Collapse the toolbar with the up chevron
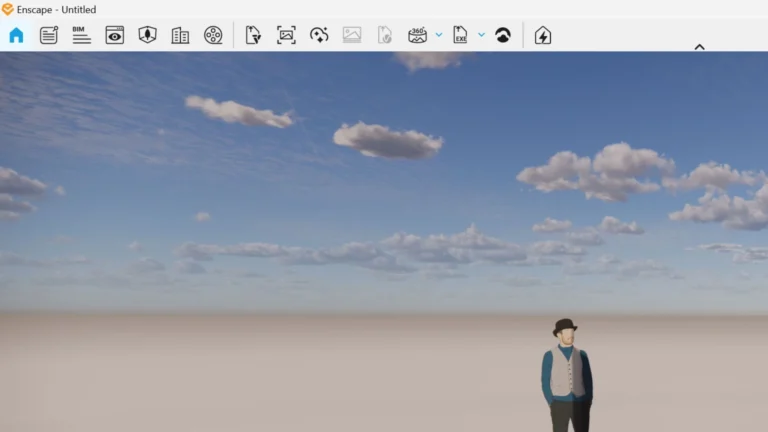Image resolution: width=768 pixels, height=432 pixels. (699, 46)
